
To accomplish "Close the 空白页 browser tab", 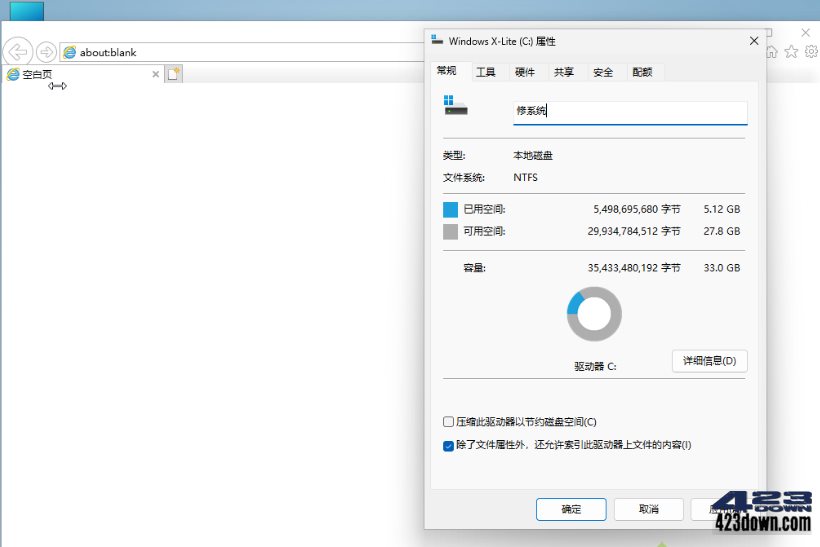I will (155, 74).
